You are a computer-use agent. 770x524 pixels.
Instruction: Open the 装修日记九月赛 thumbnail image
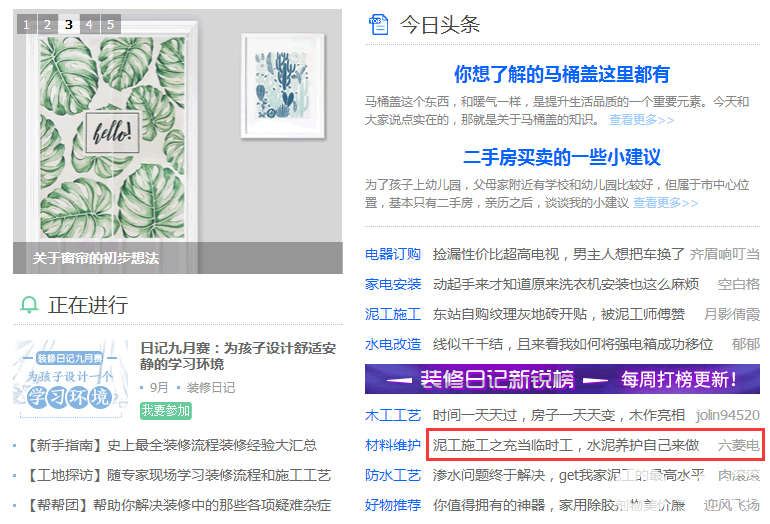tap(70, 379)
